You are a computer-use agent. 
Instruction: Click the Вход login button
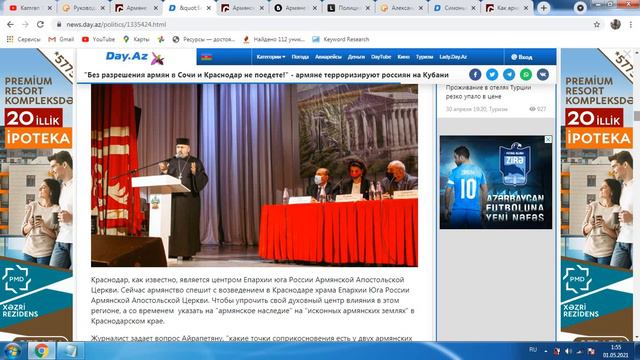tap(522, 57)
